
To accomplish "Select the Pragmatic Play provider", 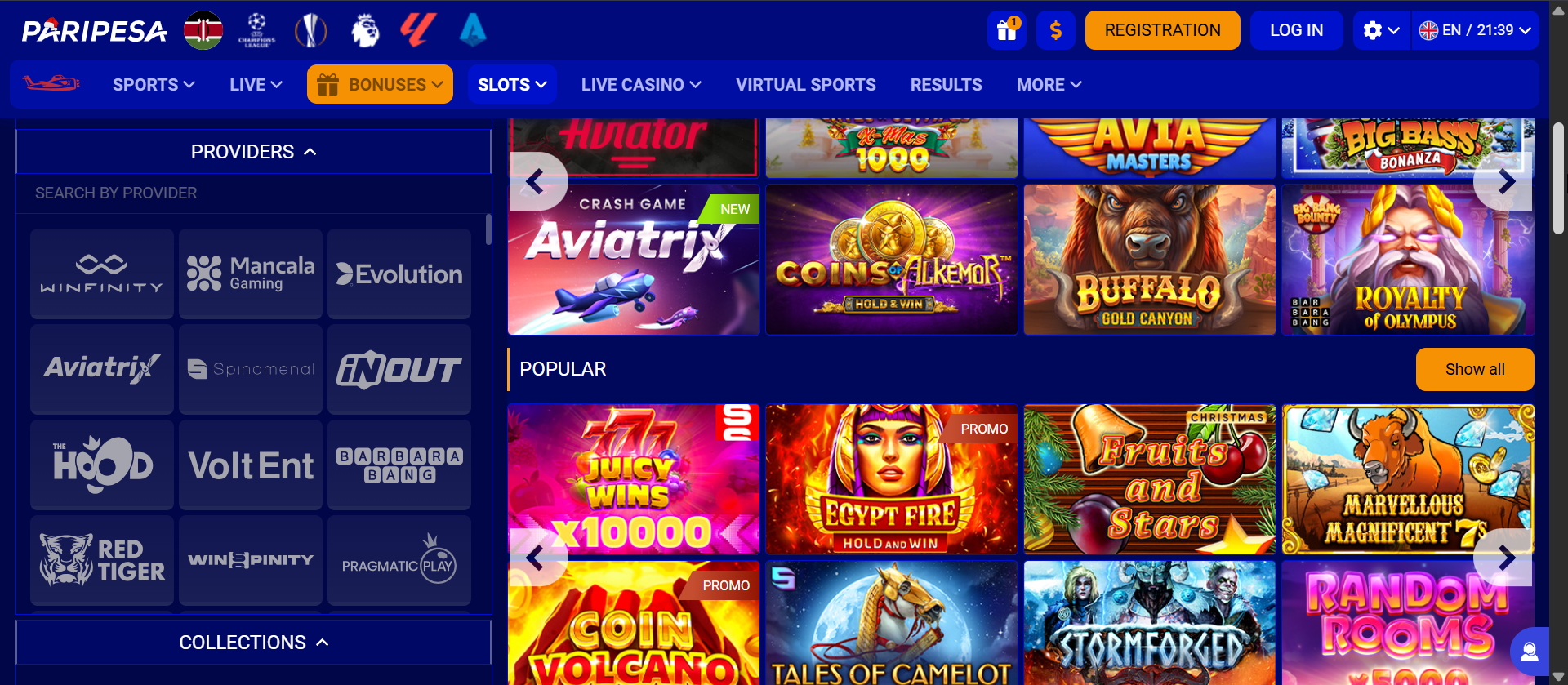I will [x=399, y=560].
